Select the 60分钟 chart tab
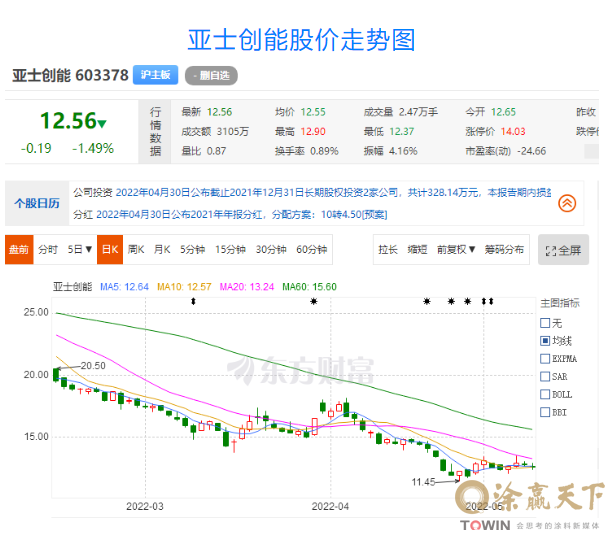Viewport: 610px width, 535px height. click(x=311, y=249)
